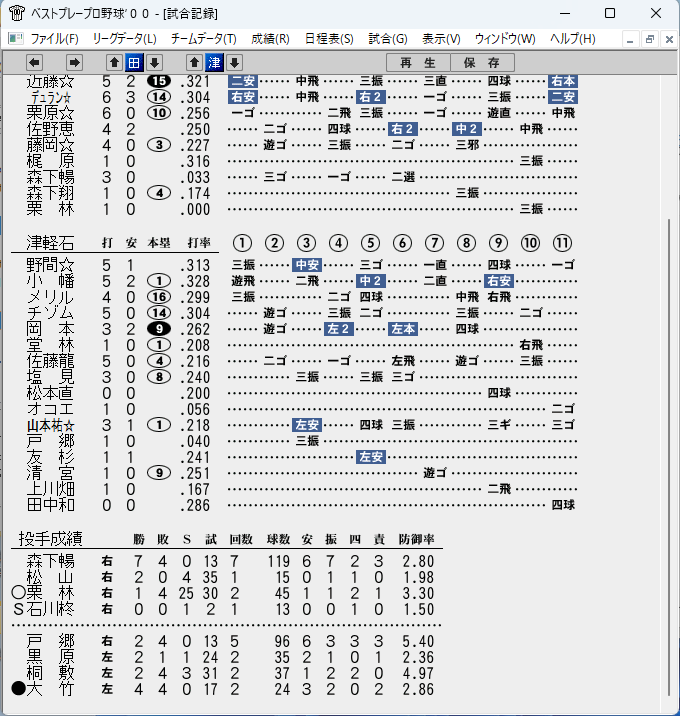
Task: Open the リーグデータ(L) menu
Action: tap(124, 39)
